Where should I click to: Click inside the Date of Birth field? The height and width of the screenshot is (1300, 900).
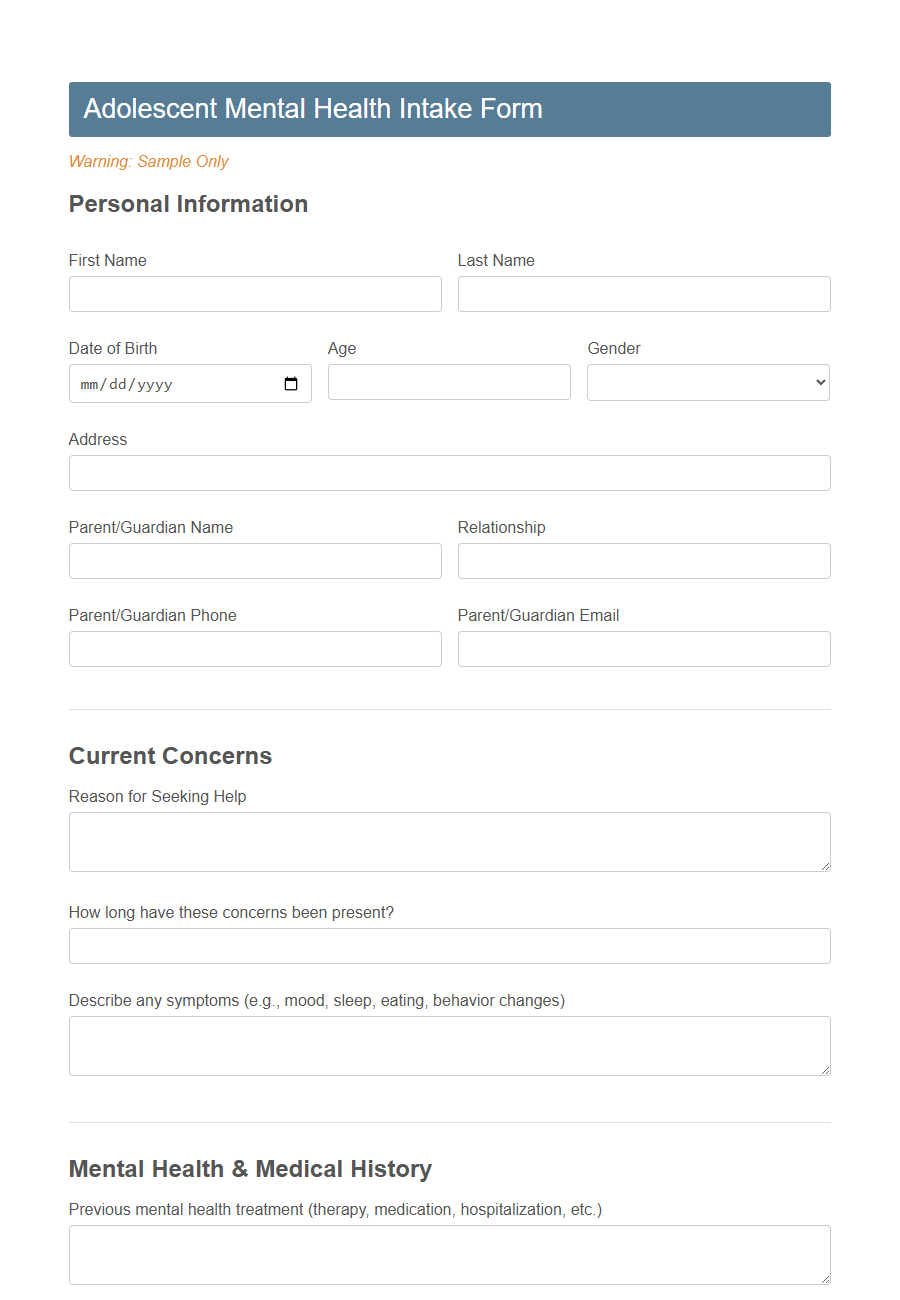pos(160,383)
